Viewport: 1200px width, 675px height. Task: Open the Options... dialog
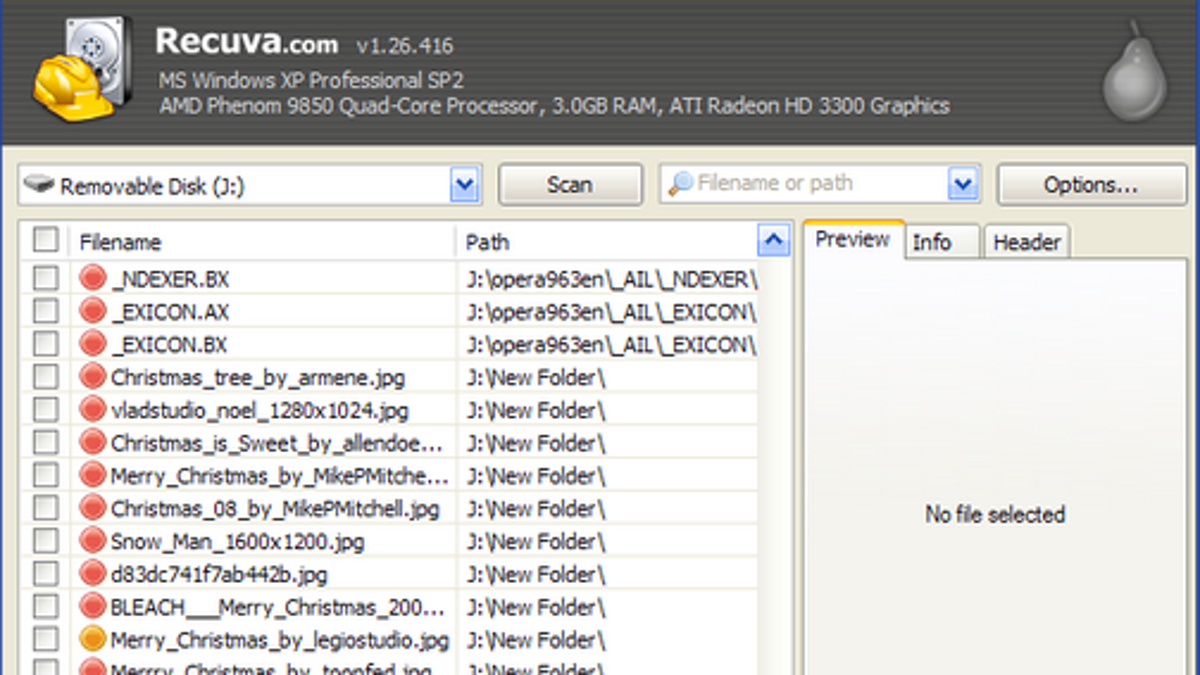[x=1091, y=185]
